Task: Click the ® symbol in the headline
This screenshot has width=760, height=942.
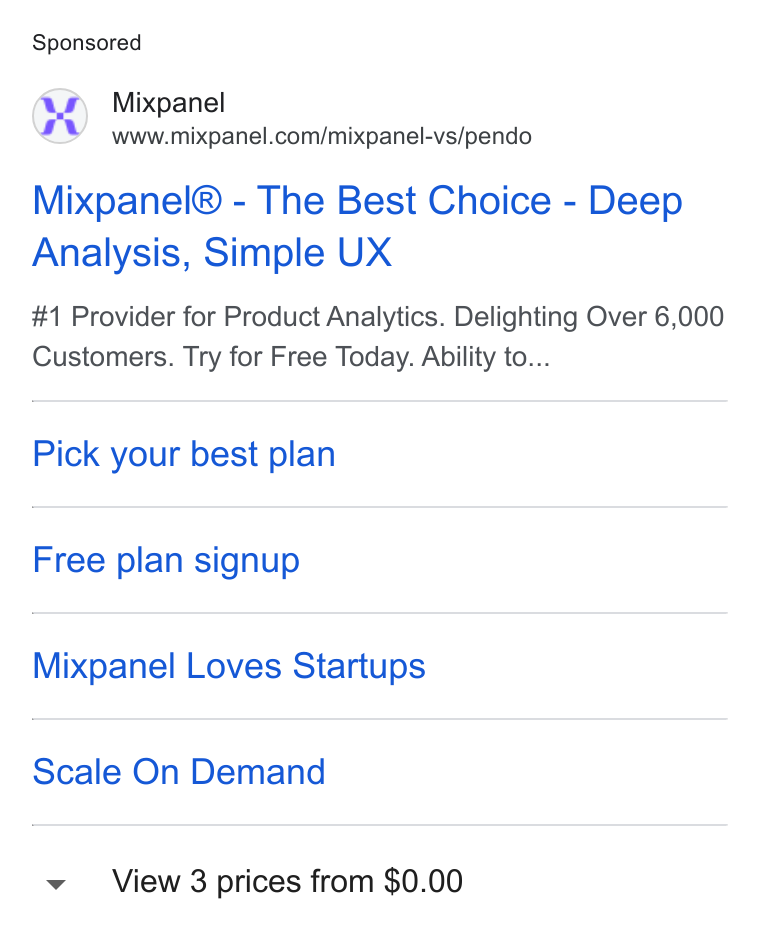Action: pos(207,201)
